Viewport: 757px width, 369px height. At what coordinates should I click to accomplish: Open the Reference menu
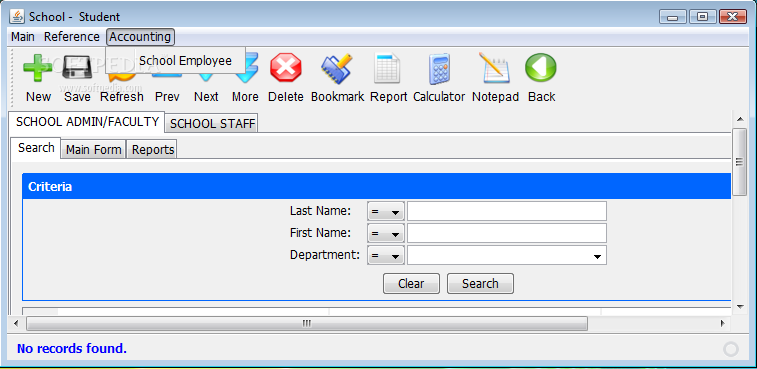pos(71,37)
